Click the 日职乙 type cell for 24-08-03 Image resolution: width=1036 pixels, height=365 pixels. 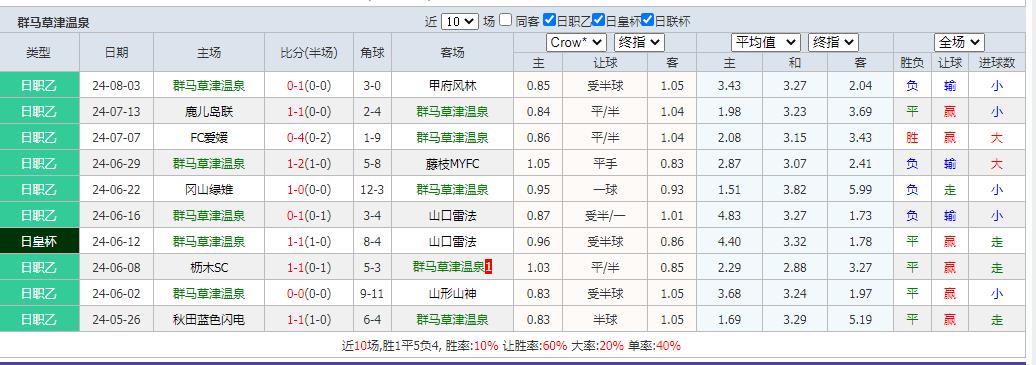tap(39, 85)
